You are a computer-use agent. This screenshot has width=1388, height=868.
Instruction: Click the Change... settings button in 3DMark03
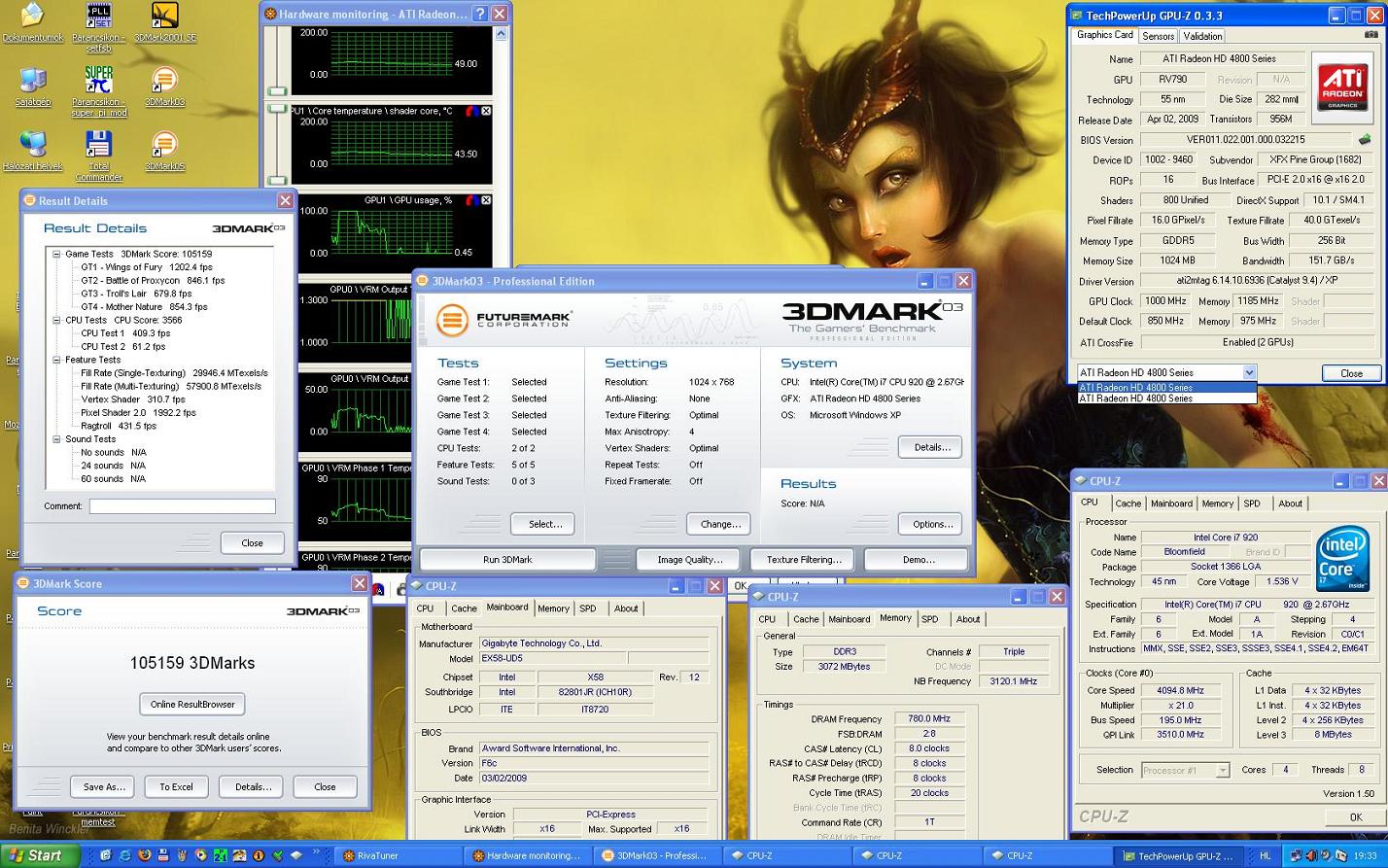720,524
